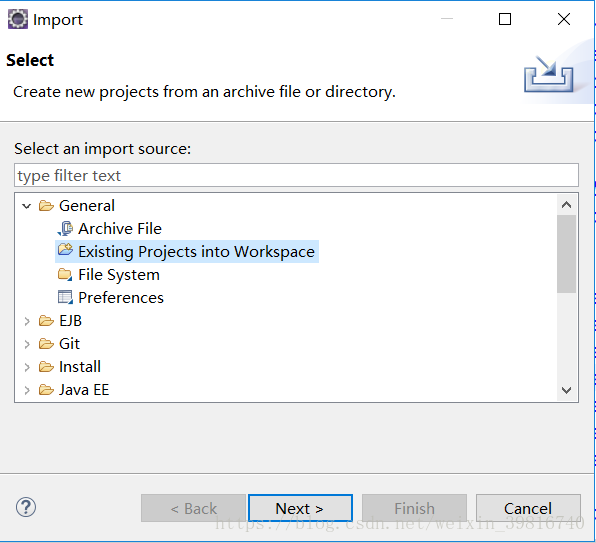This screenshot has width=596, height=543.
Task: Click the File System folder icon
Action: click(x=65, y=275)
